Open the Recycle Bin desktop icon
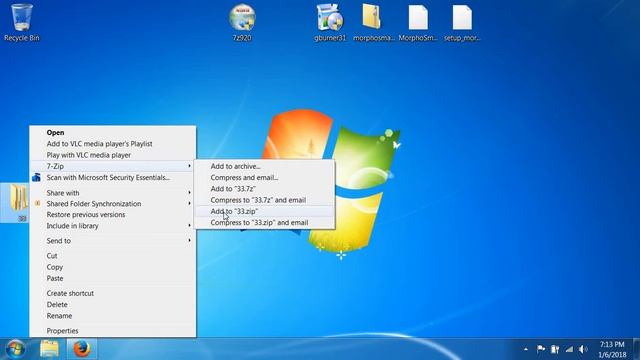The image size is (640, 360). tap(22, 22)
